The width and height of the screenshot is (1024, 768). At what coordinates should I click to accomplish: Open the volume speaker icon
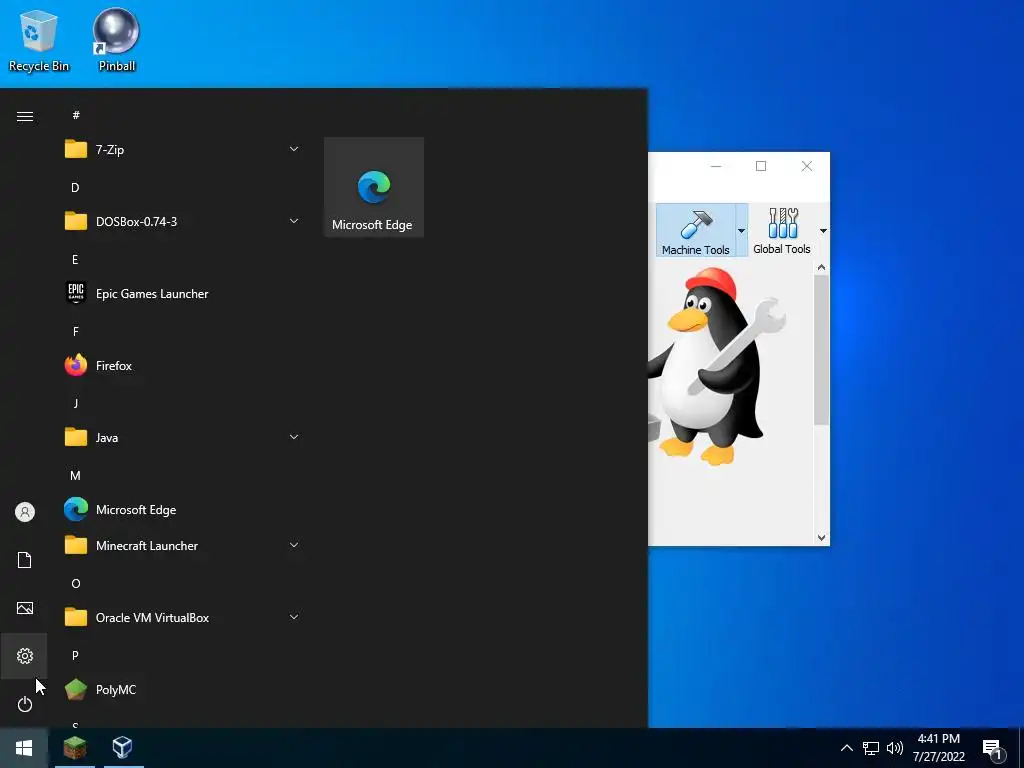point(895,748)
